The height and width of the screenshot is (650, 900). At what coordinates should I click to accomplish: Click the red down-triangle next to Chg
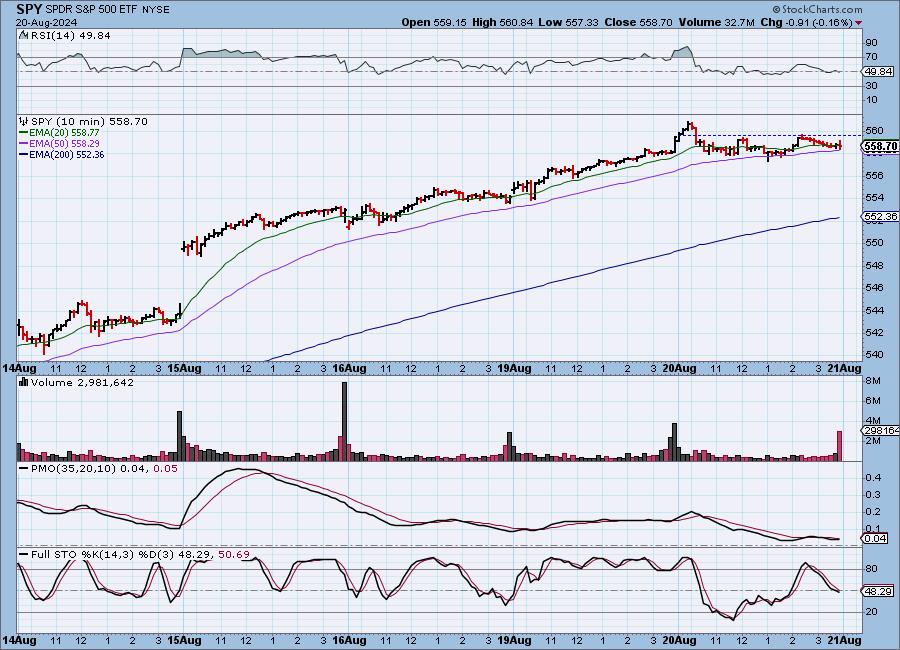click(859, 23)
